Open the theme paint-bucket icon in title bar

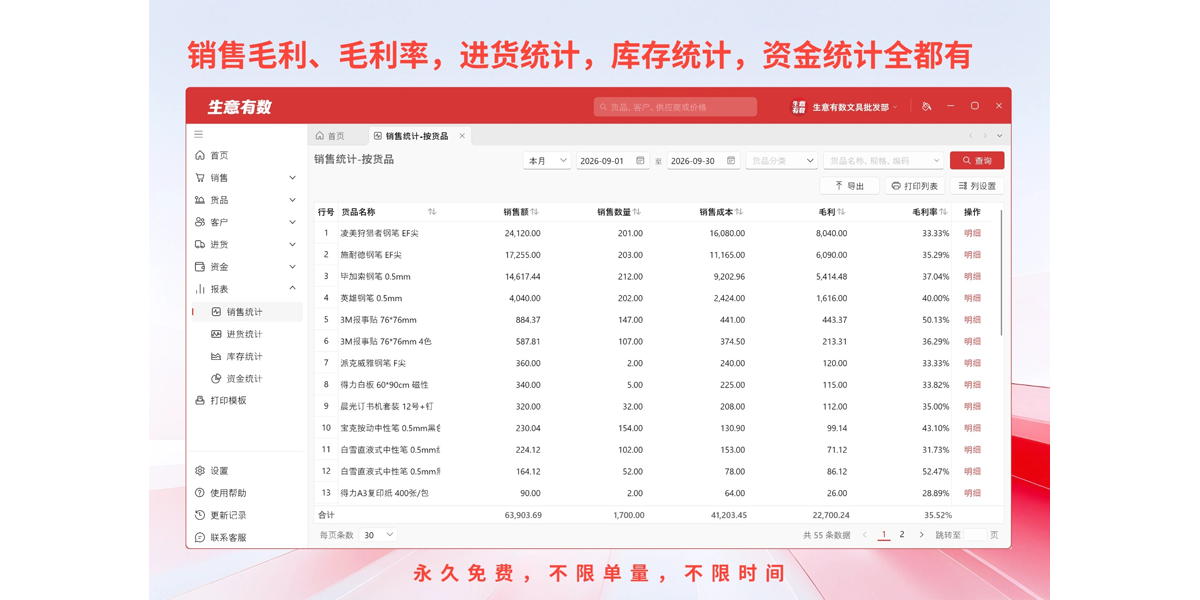[x=927, y=106]
